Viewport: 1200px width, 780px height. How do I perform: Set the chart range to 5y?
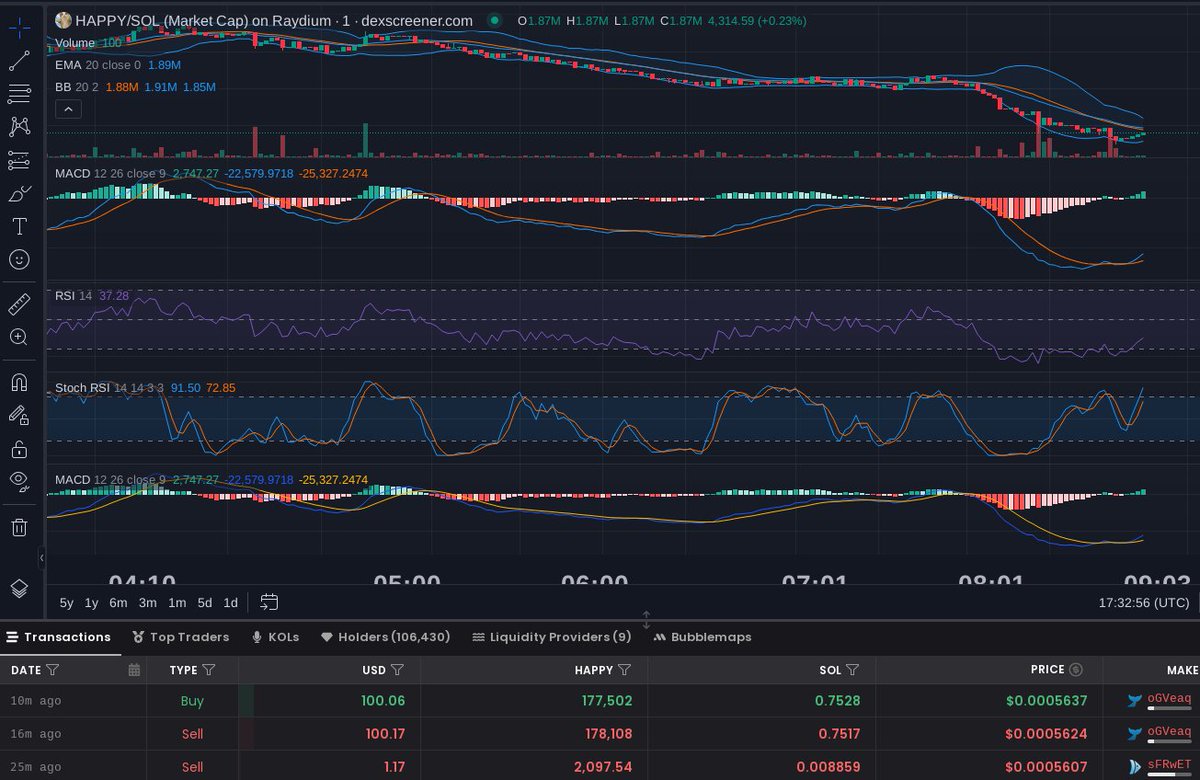coord(66,603)
